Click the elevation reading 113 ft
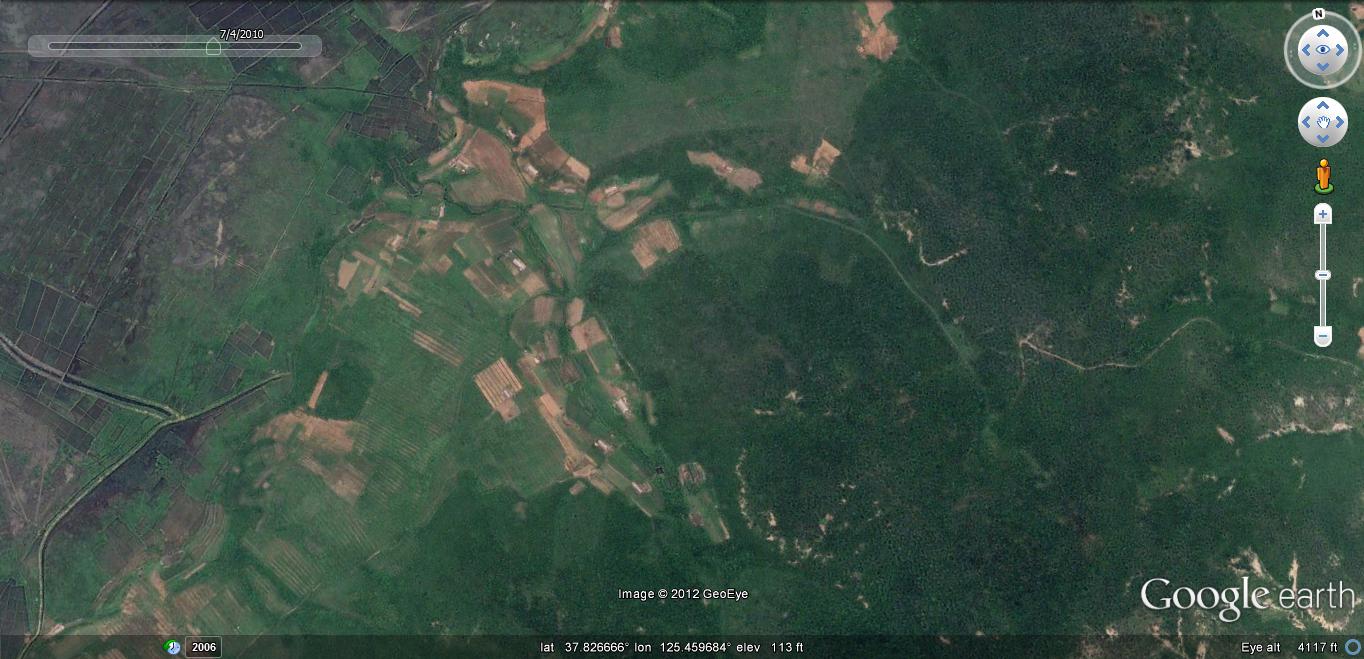 (787, 647)
